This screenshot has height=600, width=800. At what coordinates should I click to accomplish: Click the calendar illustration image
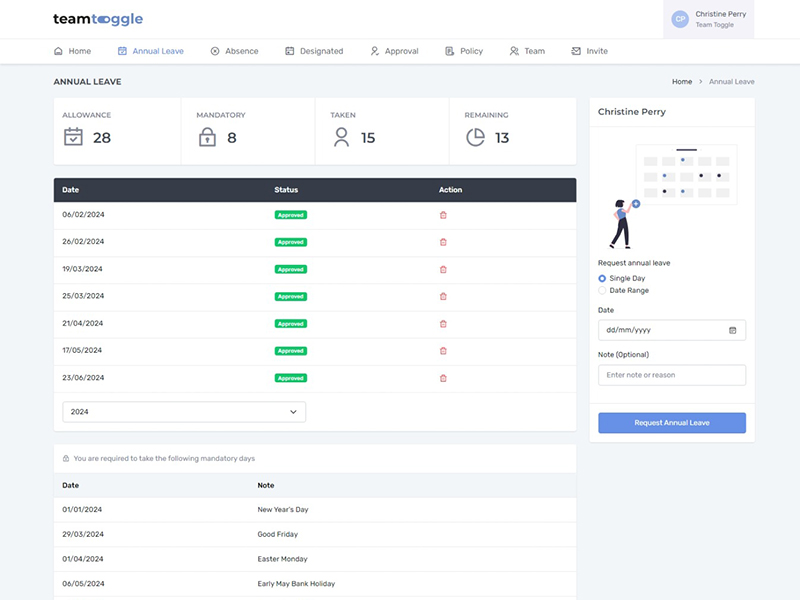click(672, 196)
